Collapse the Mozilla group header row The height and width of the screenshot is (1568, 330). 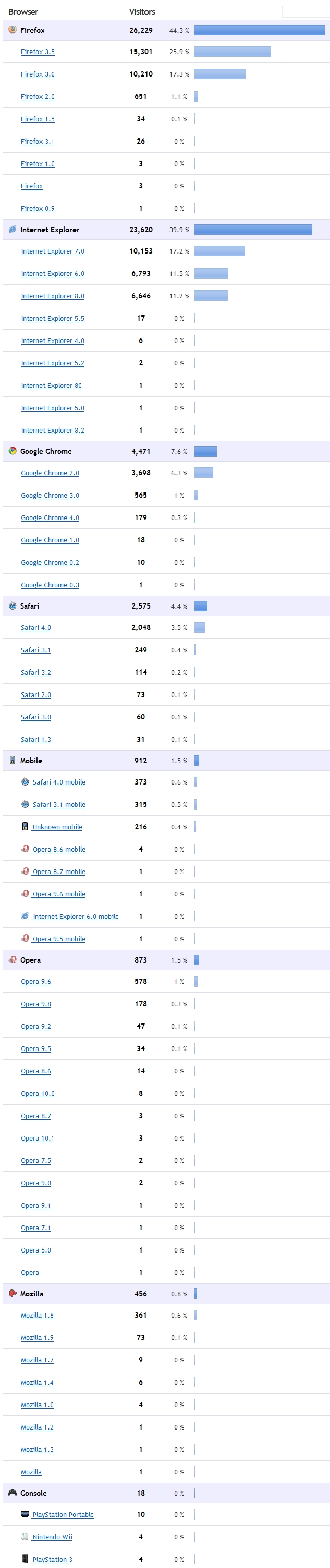[166, 1294]
